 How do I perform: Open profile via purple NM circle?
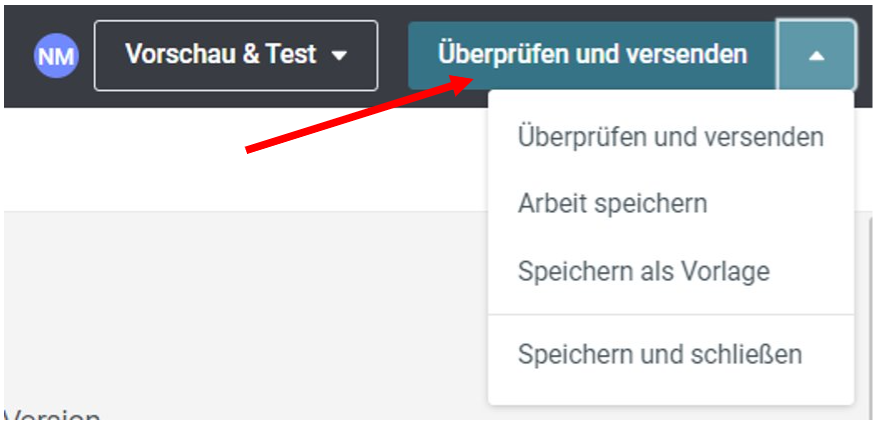(56, 55)
